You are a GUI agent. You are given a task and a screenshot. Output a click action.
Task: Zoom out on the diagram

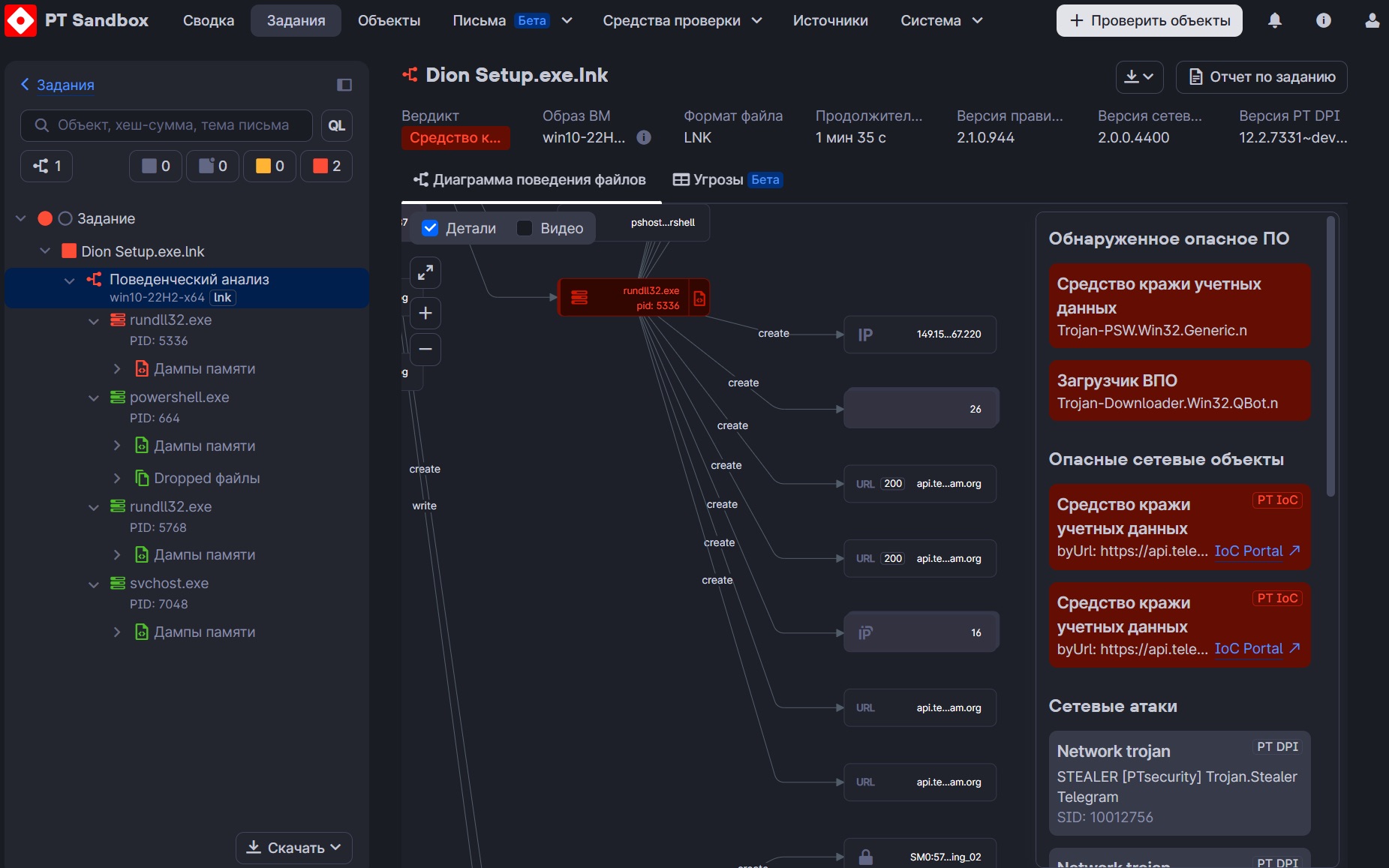point(425,350)
